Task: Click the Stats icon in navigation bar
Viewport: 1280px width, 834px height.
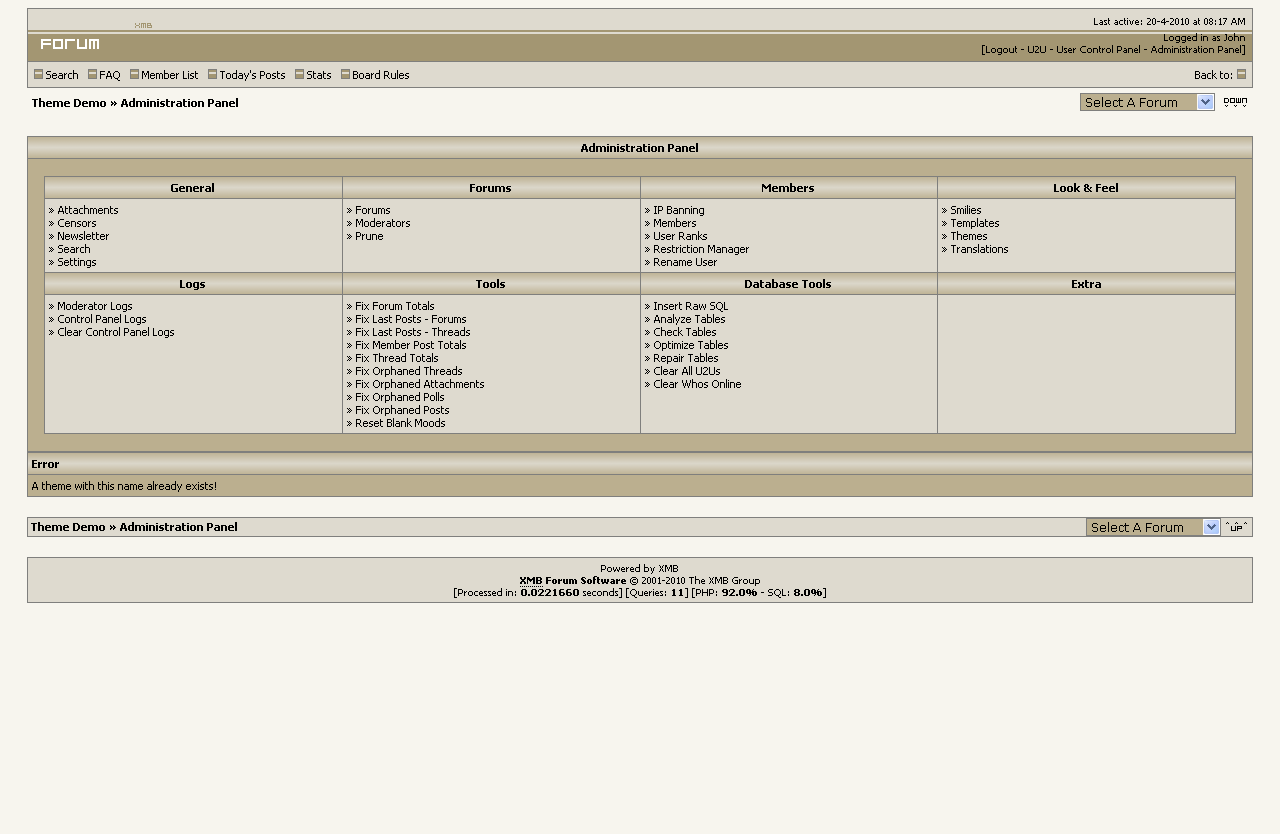Action: coord(299,74)
